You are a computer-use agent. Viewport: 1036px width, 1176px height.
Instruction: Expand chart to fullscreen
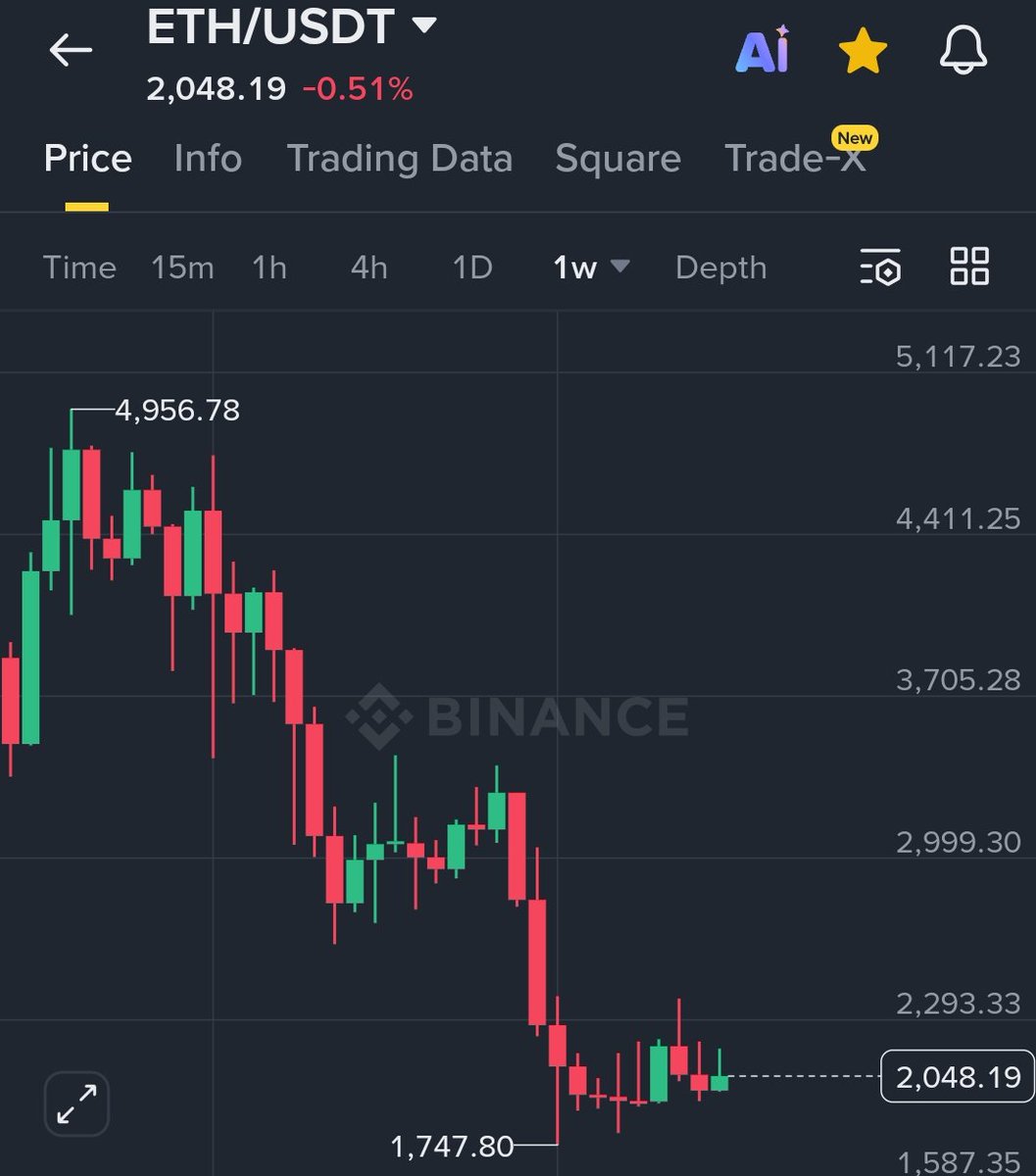(76, 1103)
